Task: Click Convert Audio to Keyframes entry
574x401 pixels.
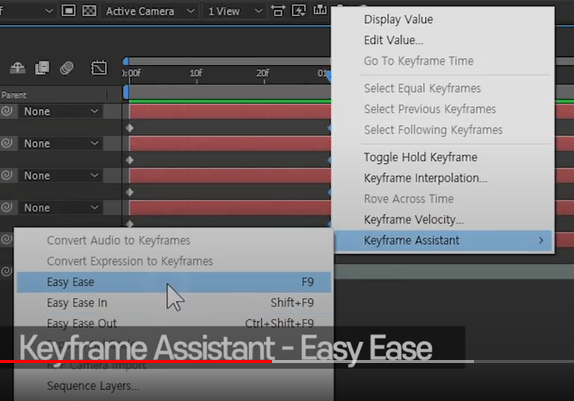Action: 119,241
